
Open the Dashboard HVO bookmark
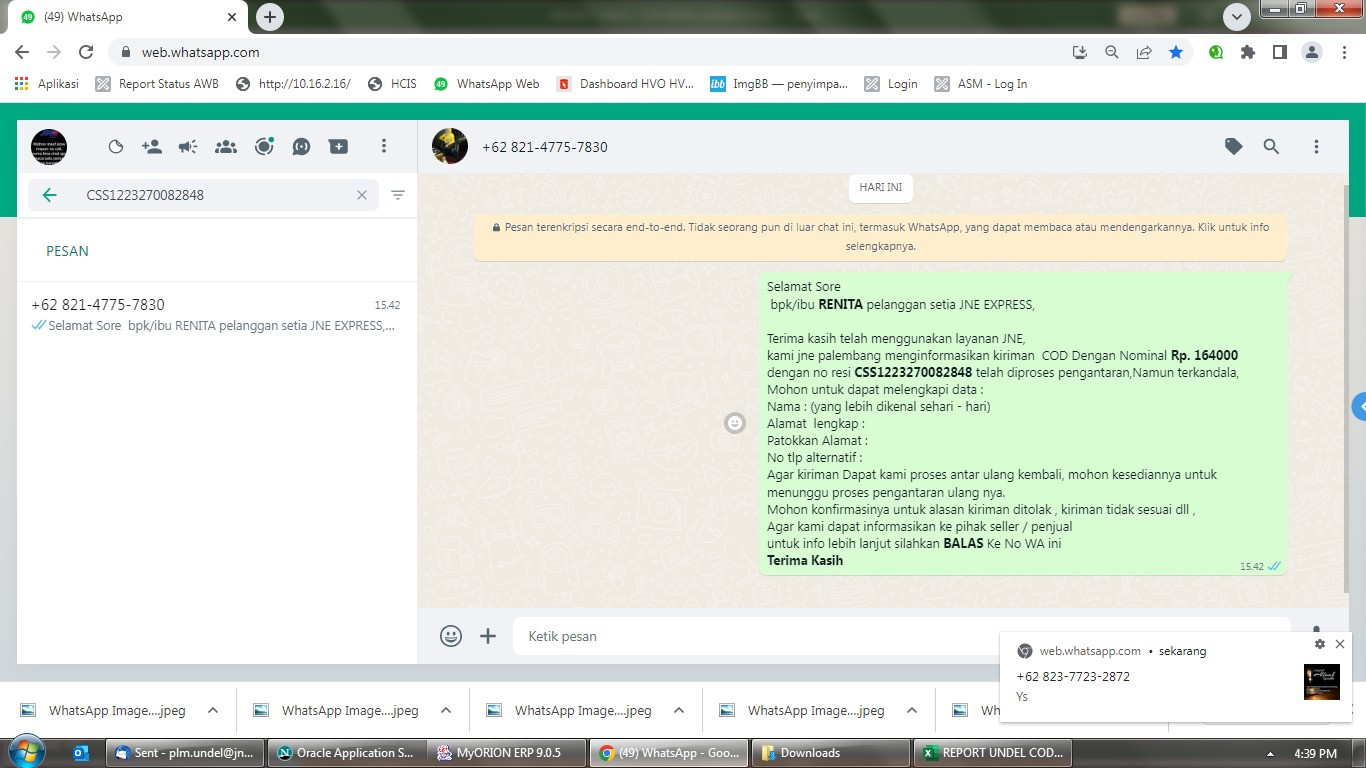point(625,84)
